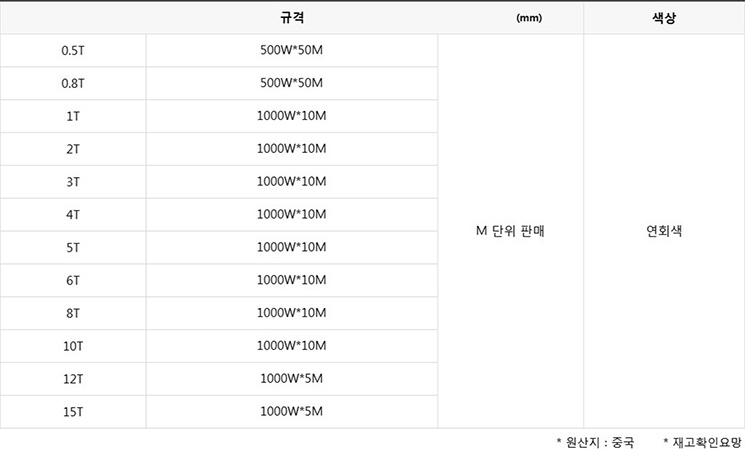Select the 2T thickness cell
This screenshot has width=745, height=449.
(73, 149)
